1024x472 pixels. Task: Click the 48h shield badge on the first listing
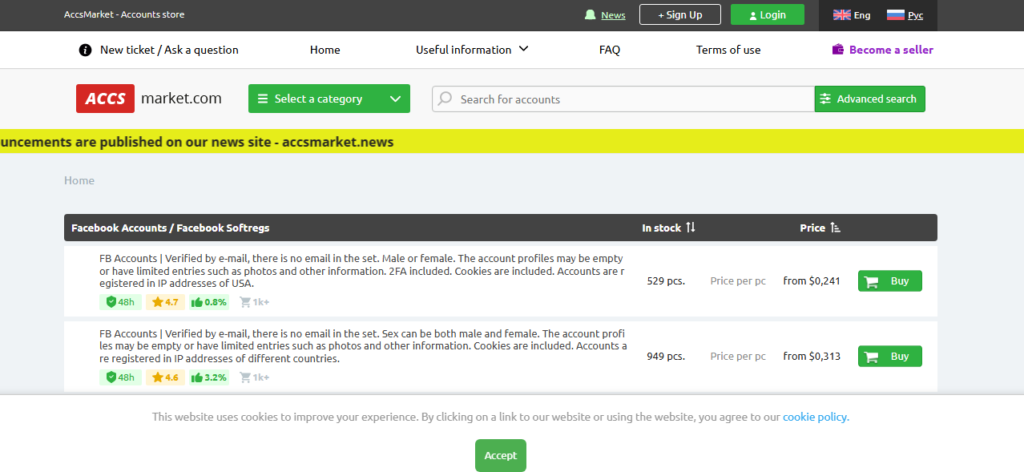tap(120, 301)
